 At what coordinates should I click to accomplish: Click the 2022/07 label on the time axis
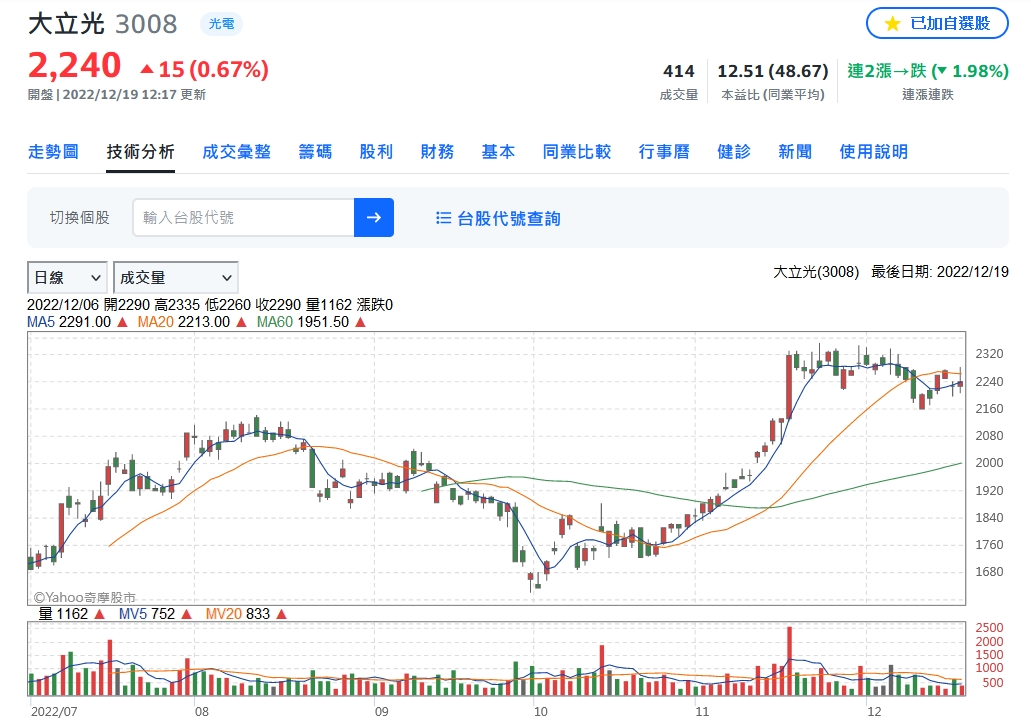pos(54,712)
